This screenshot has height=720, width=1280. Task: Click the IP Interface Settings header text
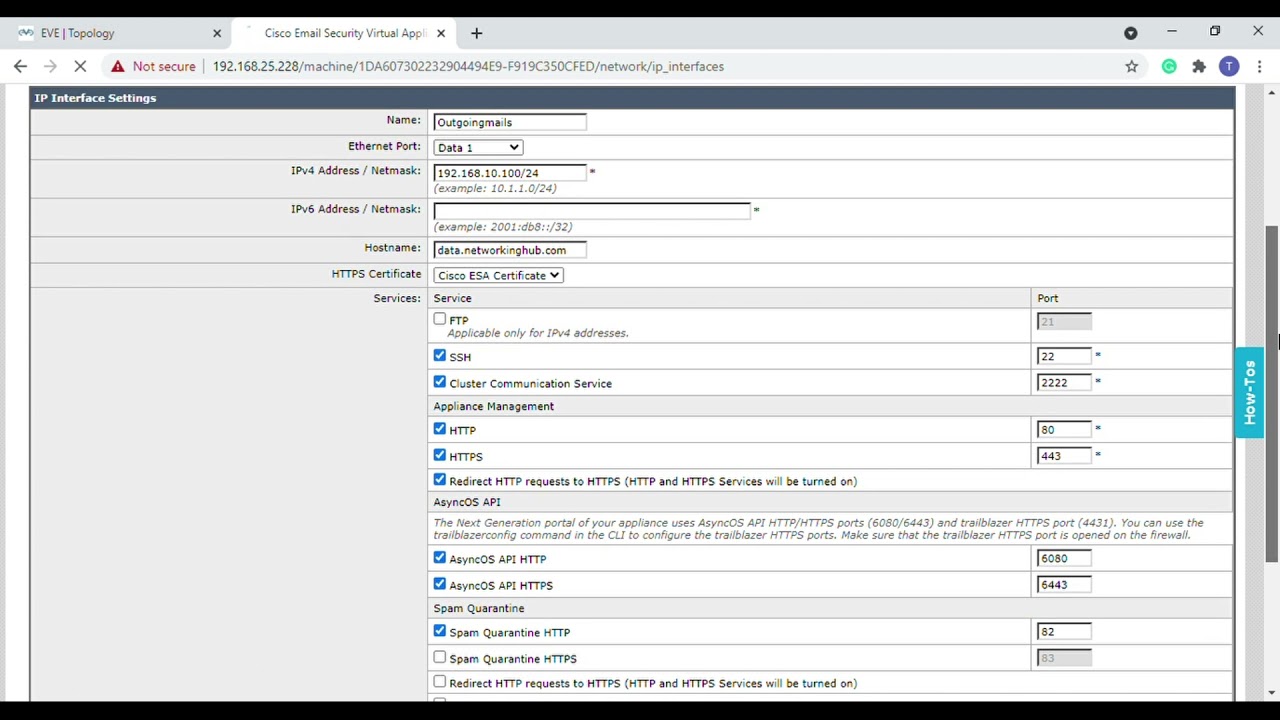[x=95, y=98]
